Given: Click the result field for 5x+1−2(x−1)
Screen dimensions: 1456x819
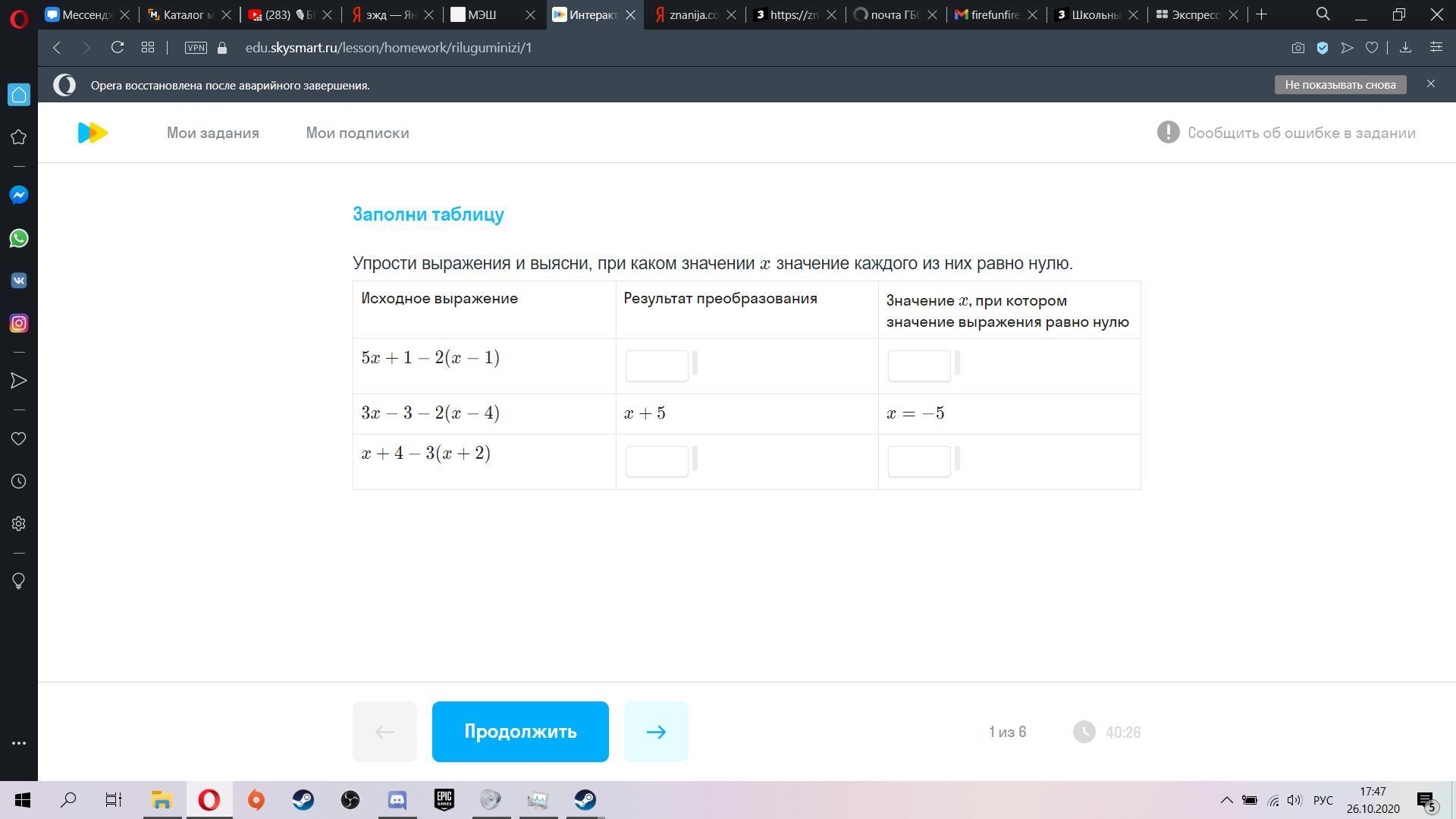Looking at the screenshot, I should pyautogui.click(x=657, y=366).
